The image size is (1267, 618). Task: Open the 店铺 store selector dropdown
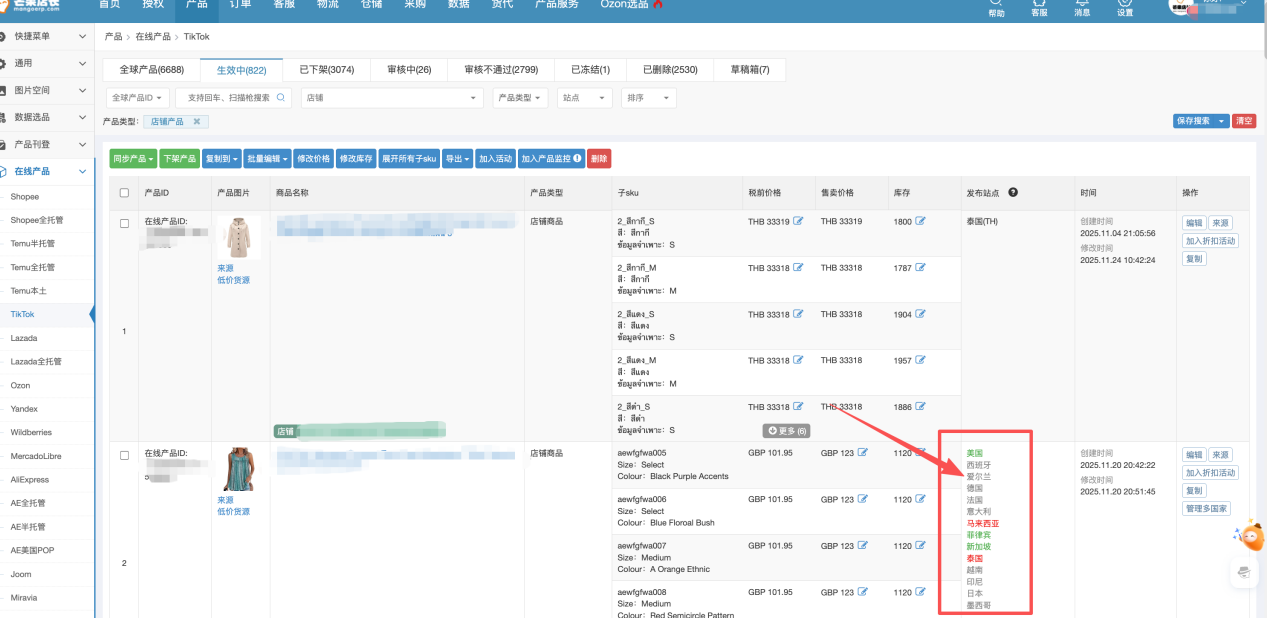click(392, 98)
